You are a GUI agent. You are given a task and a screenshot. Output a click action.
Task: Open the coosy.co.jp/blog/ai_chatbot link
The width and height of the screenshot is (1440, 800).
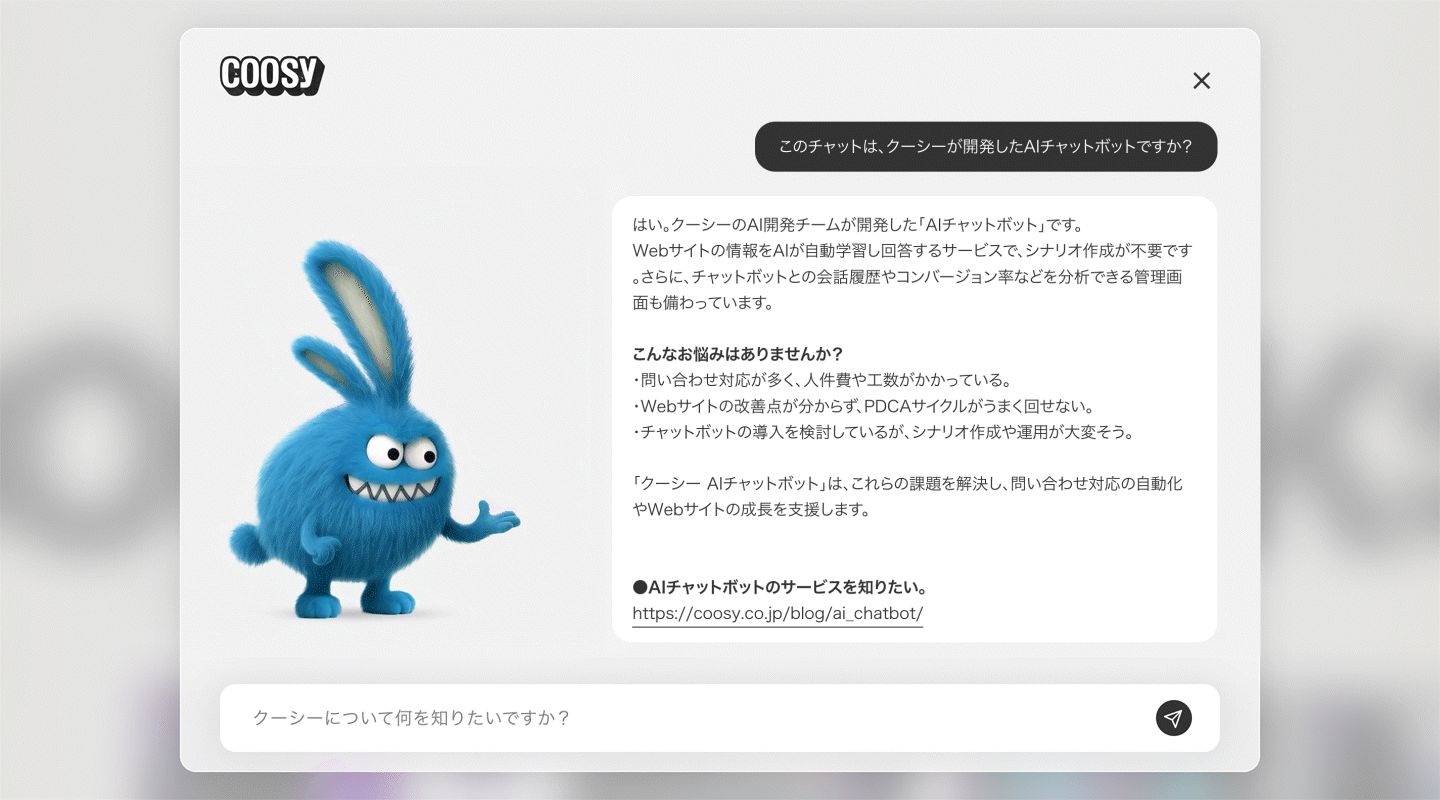[777, 613]
